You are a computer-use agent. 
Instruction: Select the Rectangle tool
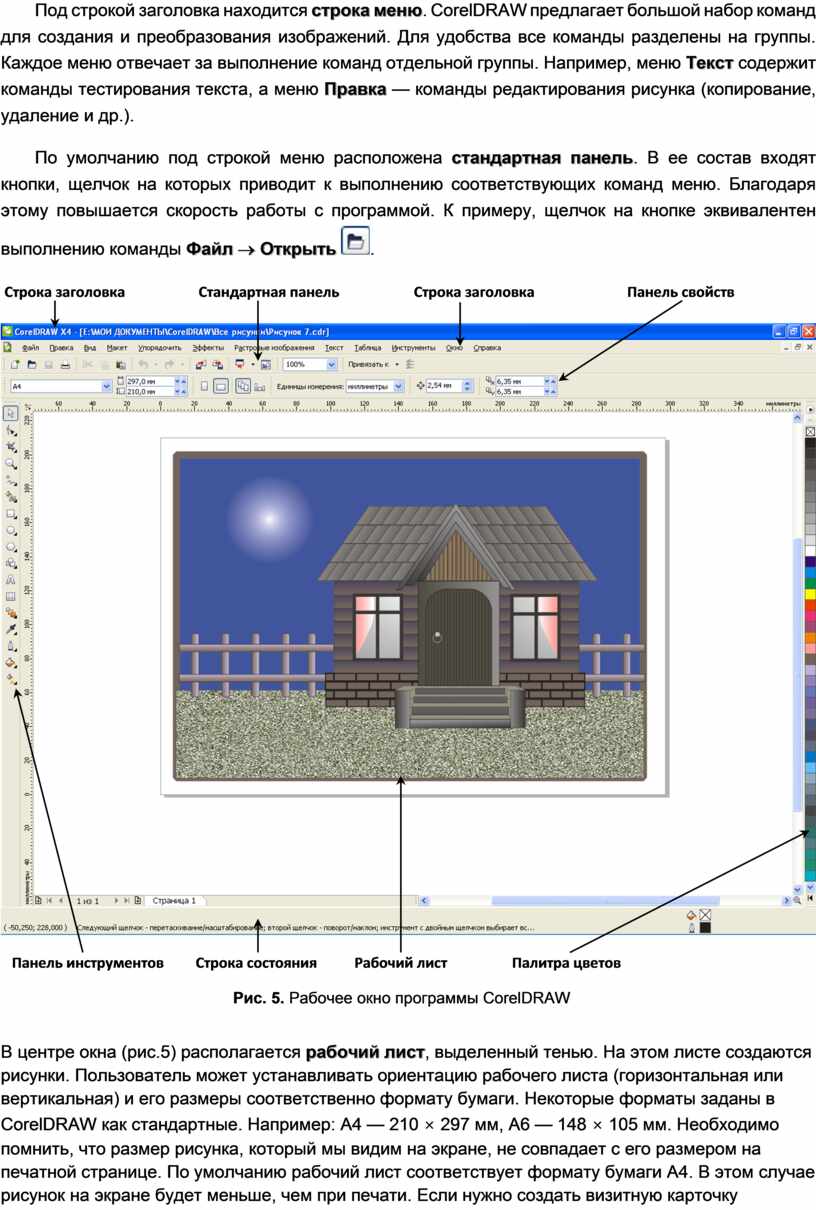pos(11,514)
